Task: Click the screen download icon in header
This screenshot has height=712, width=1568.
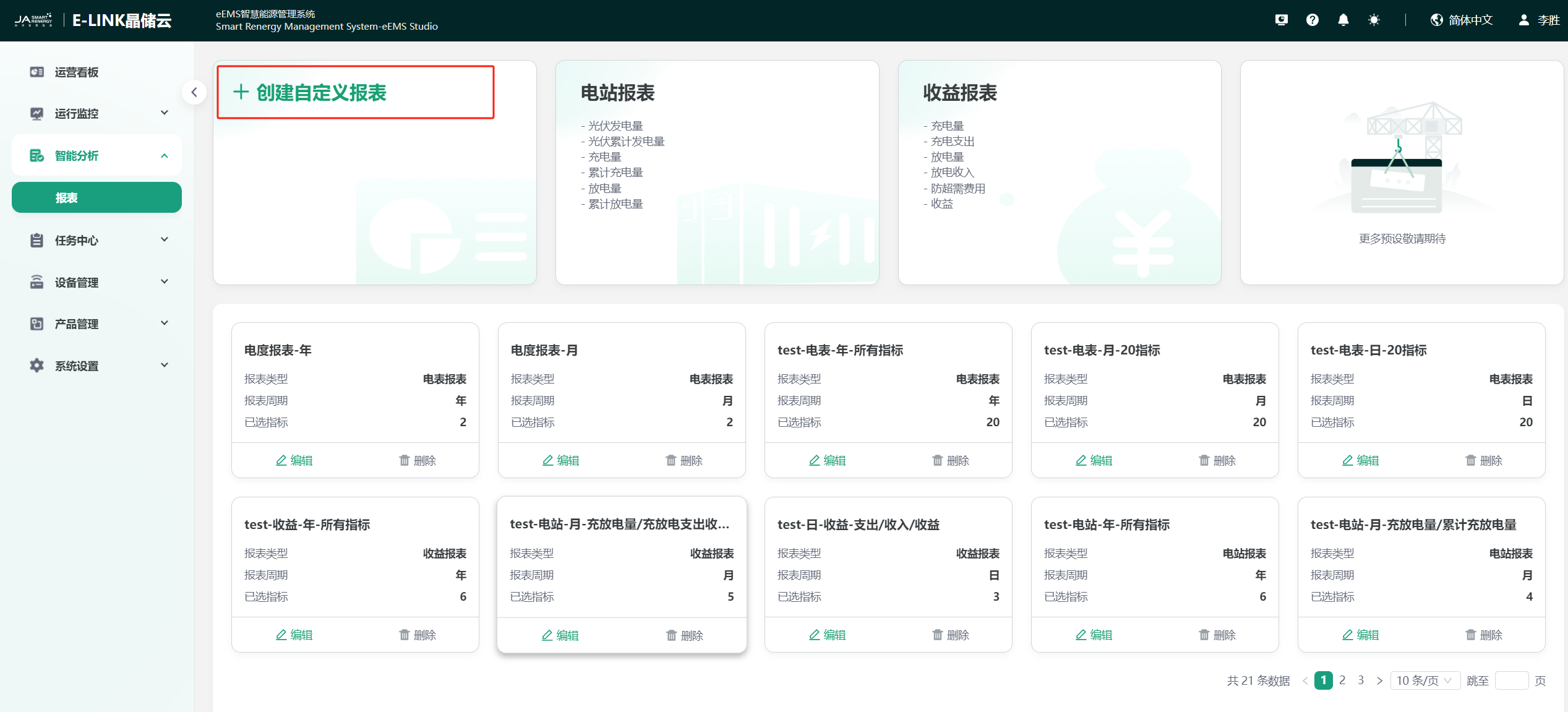Action: coord(1281,20)
